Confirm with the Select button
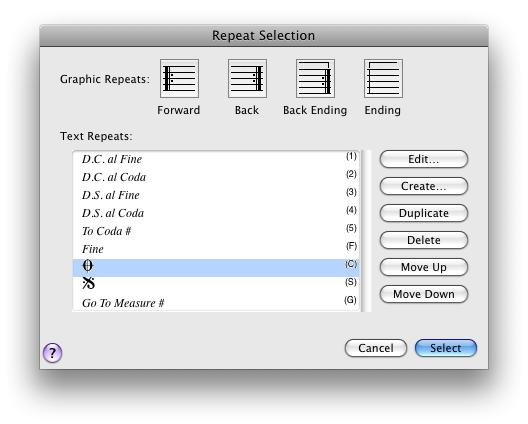Screen dimensions: 528x424 click(446, 348)
